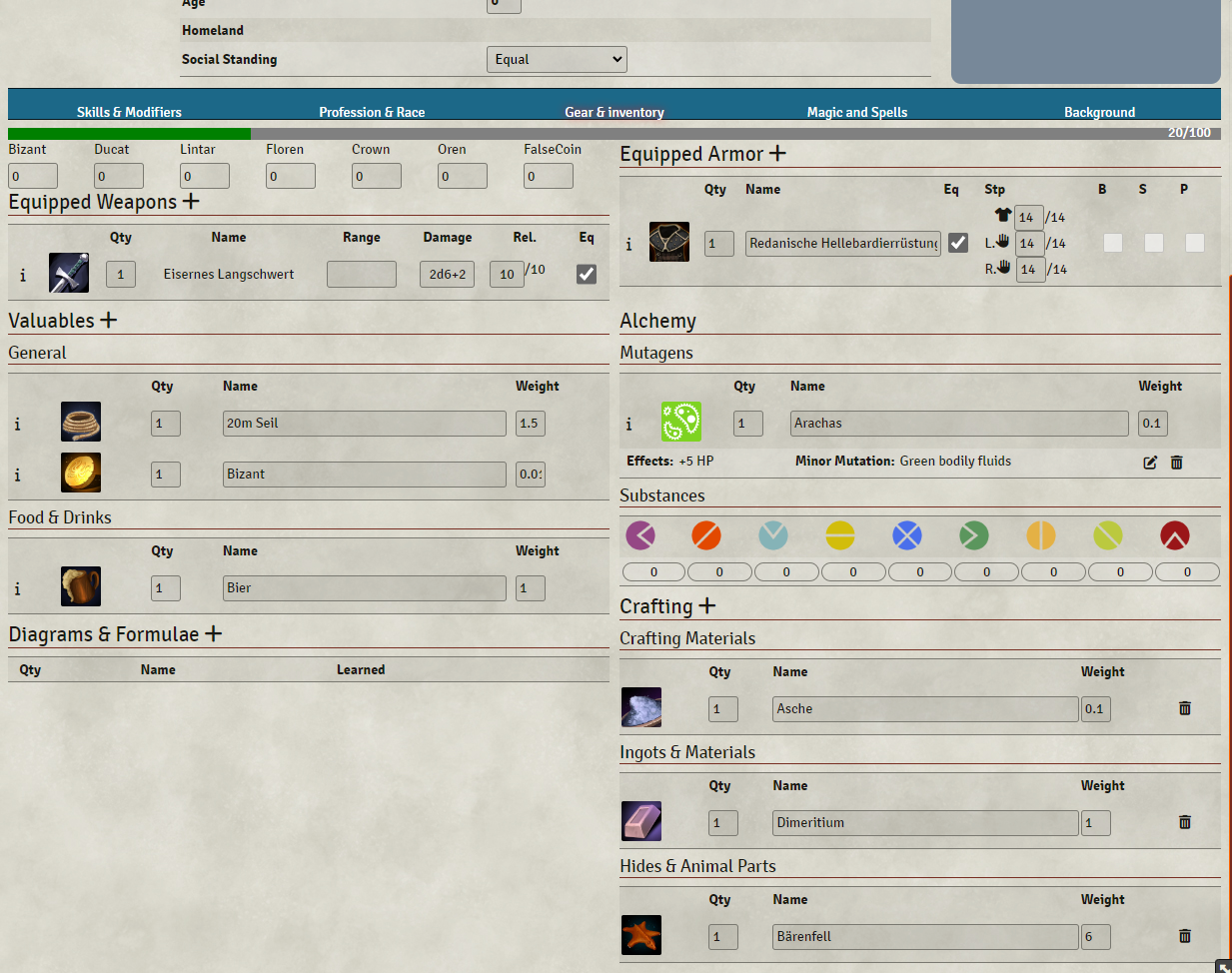1232x973 pixels.
Task: Delete the Dimeritium ingot
Action: 1185,822
